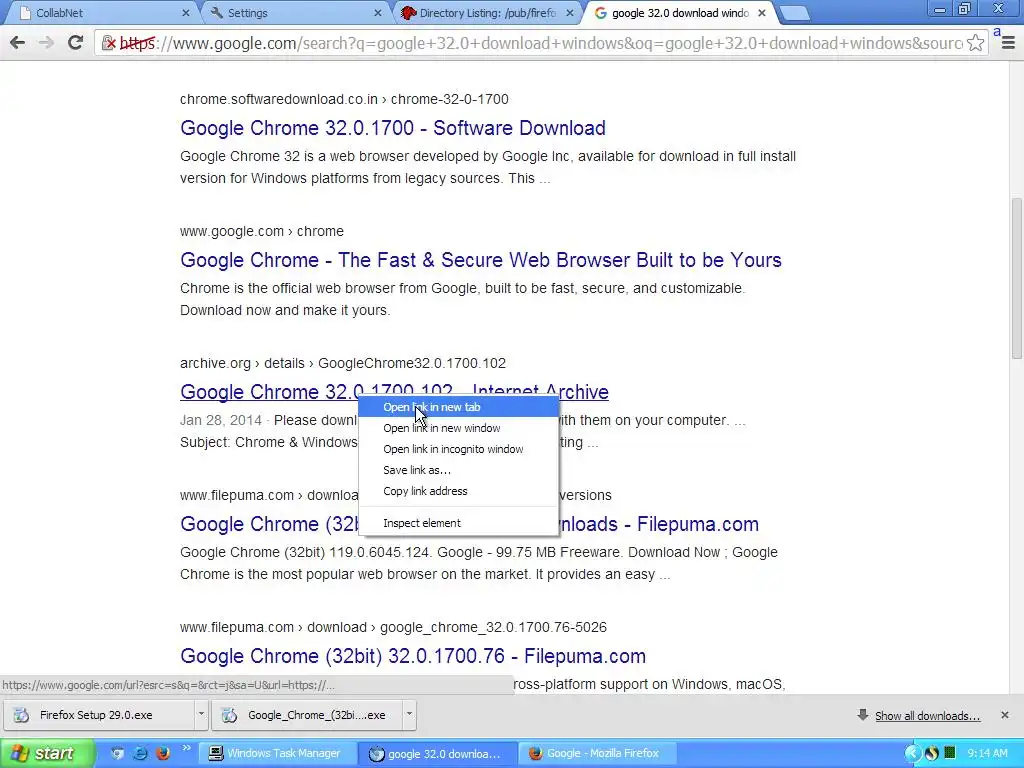The image size is (1024, 768).
Task: Launch Chrome from quick launch icon
Action: (117, 754)
